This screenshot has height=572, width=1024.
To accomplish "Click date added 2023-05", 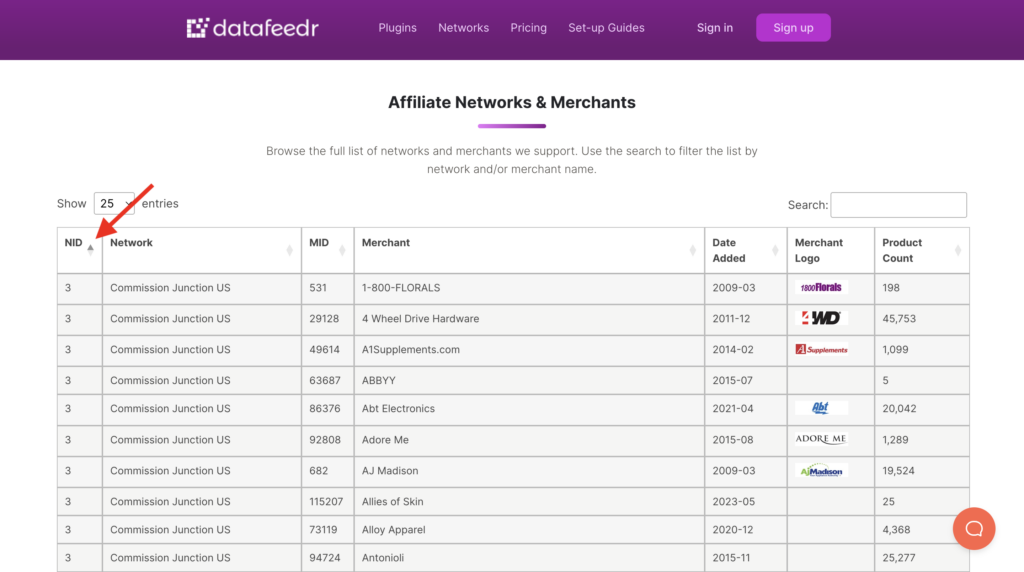I will coord(733,501).
